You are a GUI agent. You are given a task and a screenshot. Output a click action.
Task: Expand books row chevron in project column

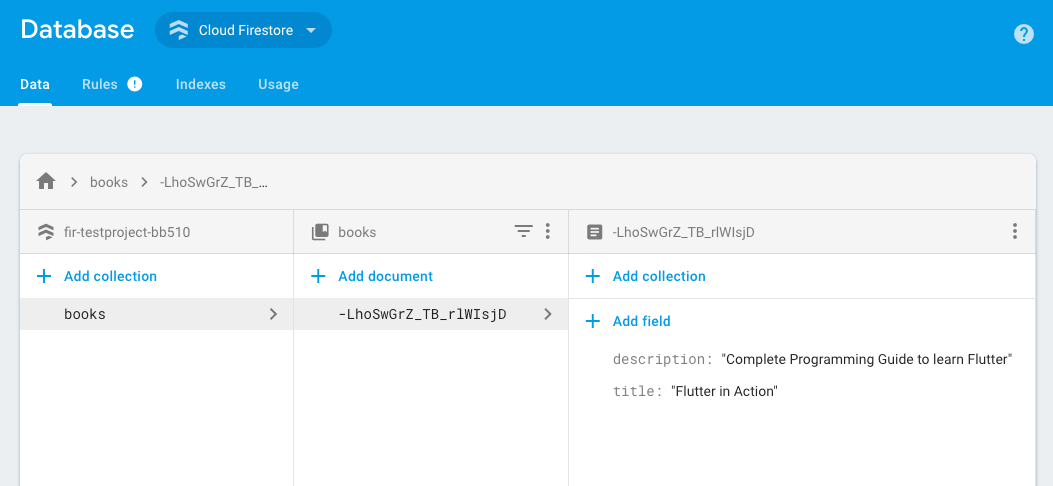pyautogui.click(x=273, y=313)
